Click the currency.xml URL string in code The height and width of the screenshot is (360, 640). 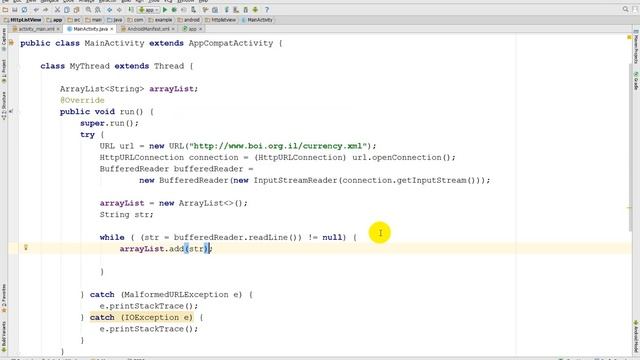(278, 146)
